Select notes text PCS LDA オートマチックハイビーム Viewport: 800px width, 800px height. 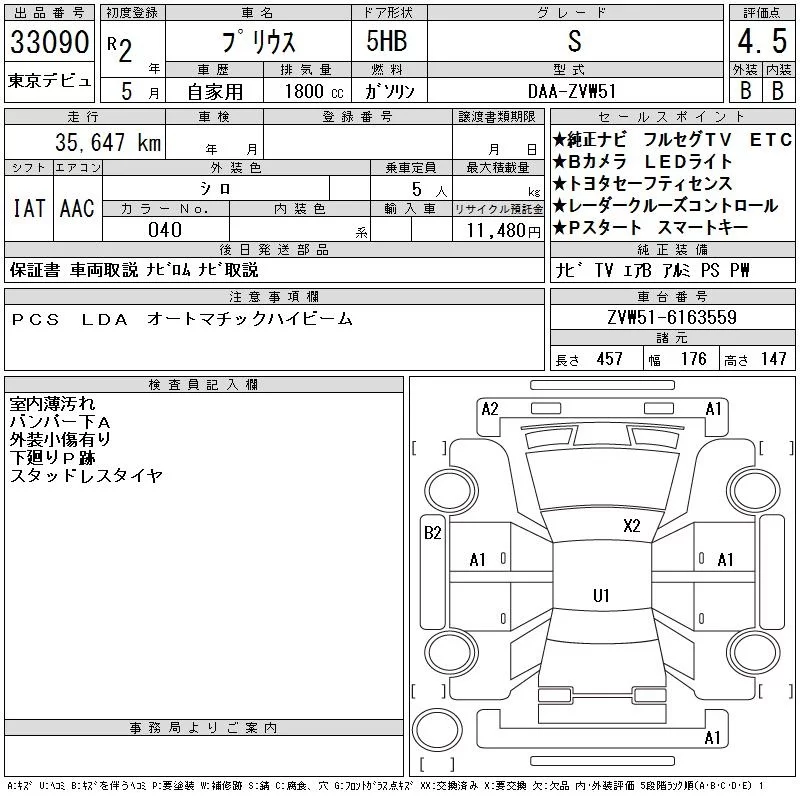coord(182,319)
